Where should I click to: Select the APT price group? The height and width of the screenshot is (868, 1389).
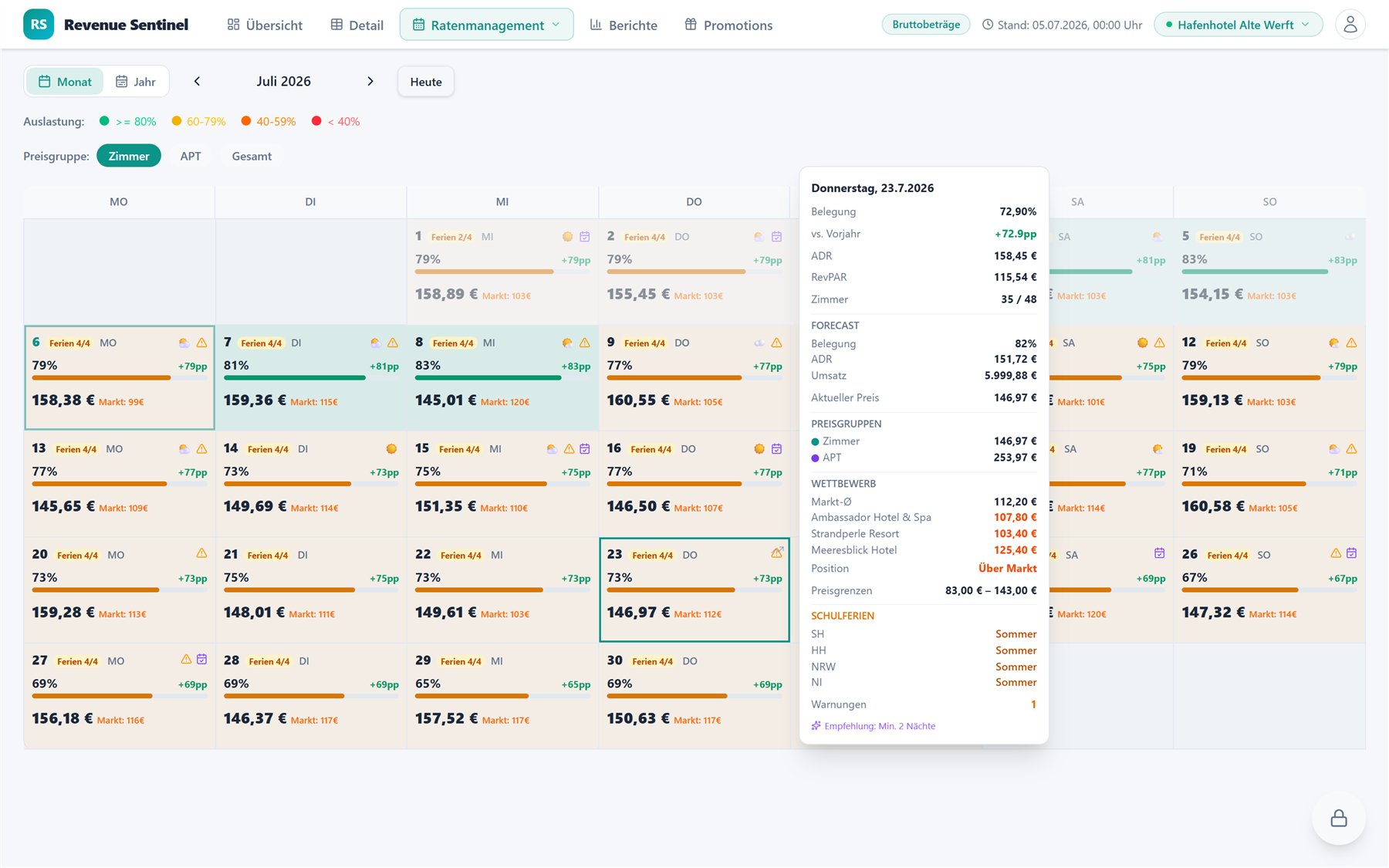point(191,156)
